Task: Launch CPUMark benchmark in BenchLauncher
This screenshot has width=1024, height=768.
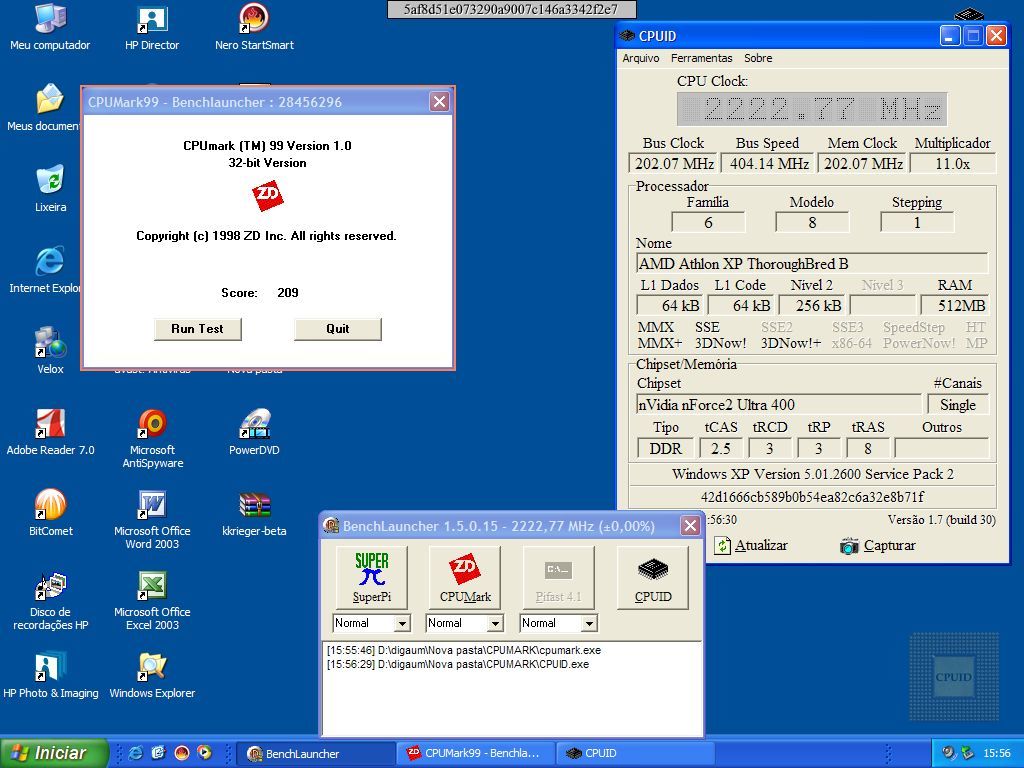Action: pyautogui.click(x=465, y=577)
